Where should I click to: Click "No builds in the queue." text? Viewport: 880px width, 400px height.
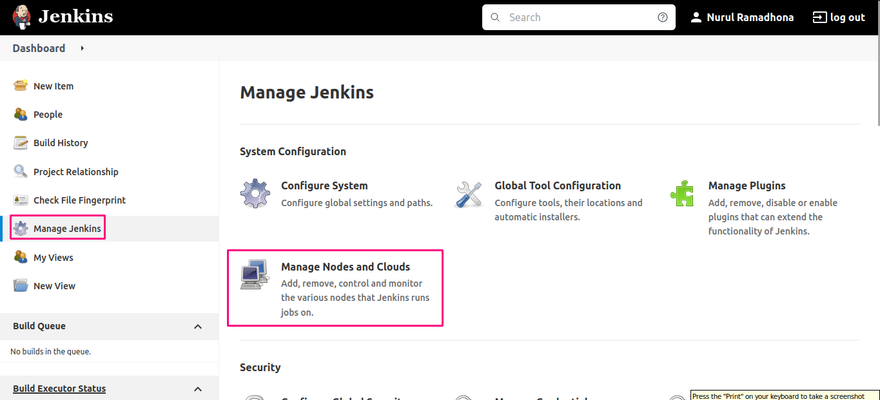[51, 352]
